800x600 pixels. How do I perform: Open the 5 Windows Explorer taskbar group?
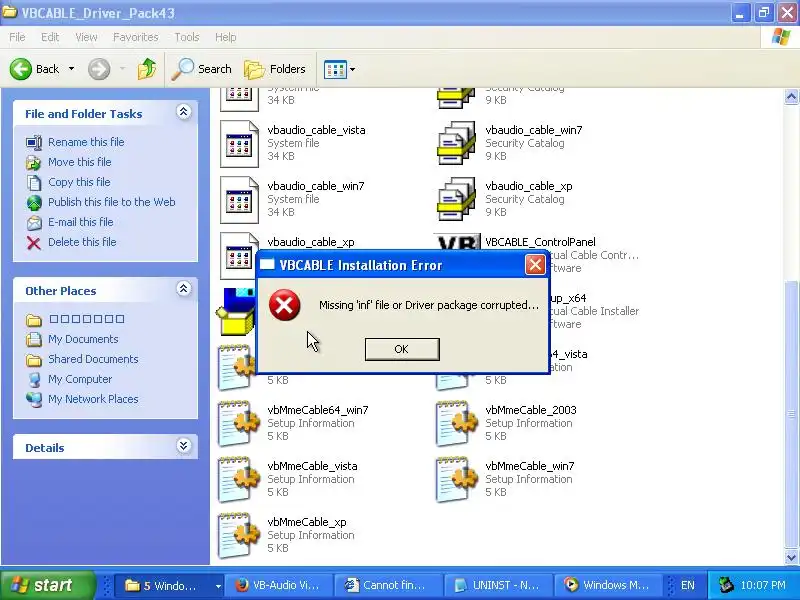point(167,585)
